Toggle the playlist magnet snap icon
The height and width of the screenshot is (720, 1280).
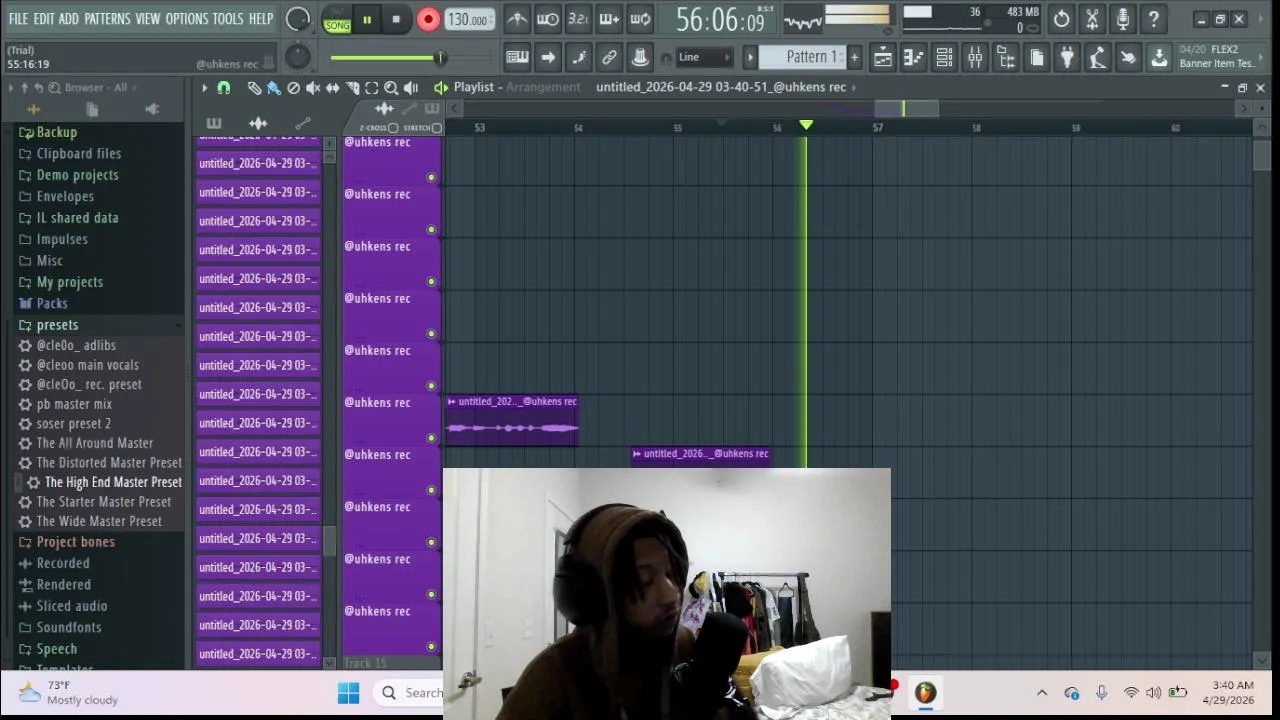[224, 88]
